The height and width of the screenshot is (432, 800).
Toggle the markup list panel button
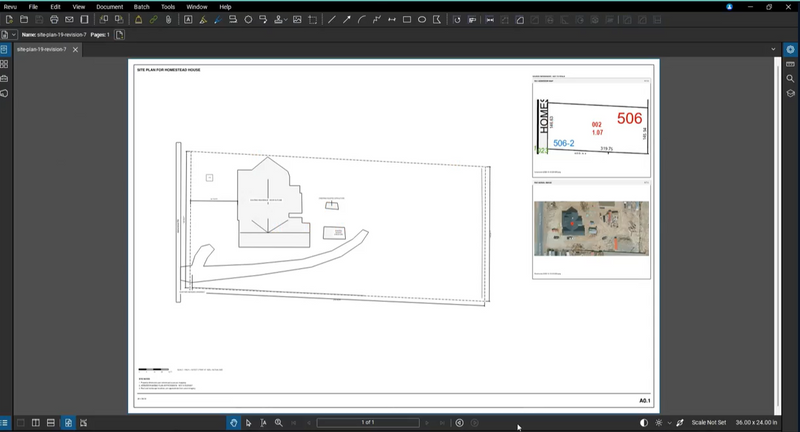click(x=4, y=423)
